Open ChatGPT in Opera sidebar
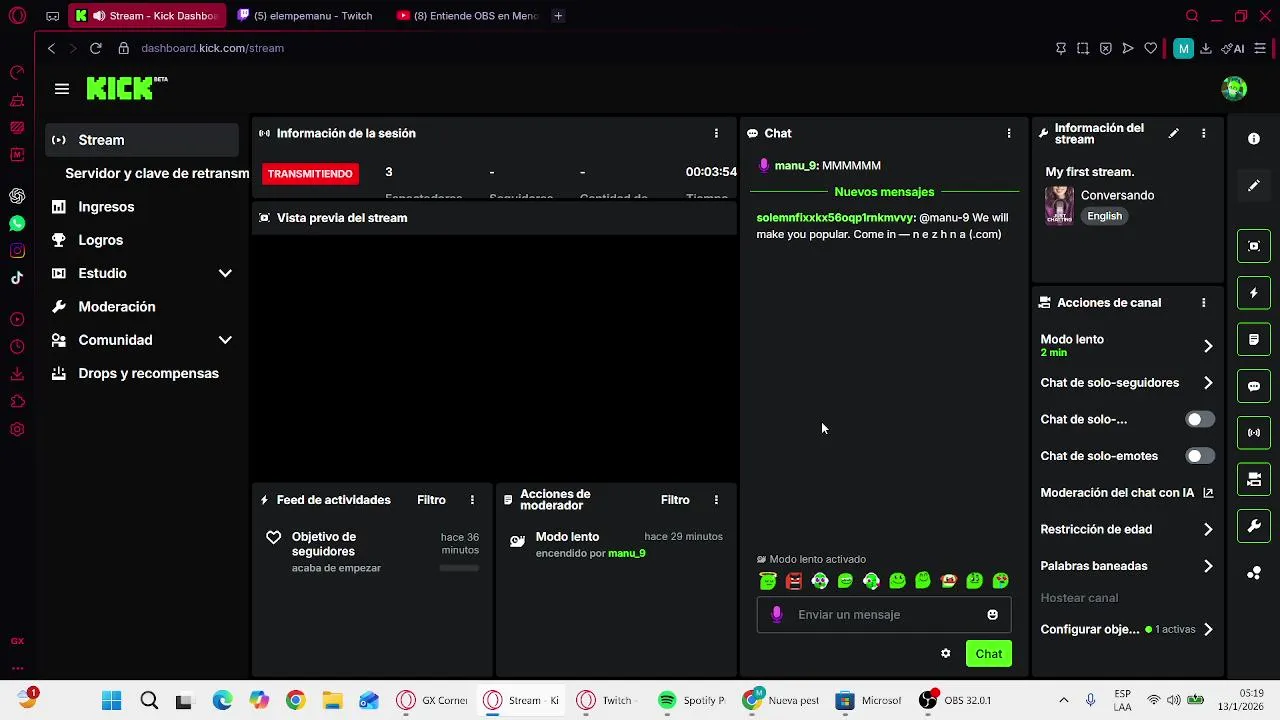The width and height of the screenshot is (1280, 720). pos(17,197)
